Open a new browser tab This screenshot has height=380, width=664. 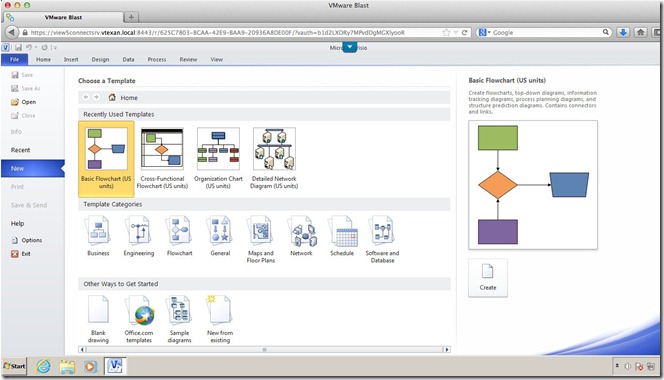point(131,17)
